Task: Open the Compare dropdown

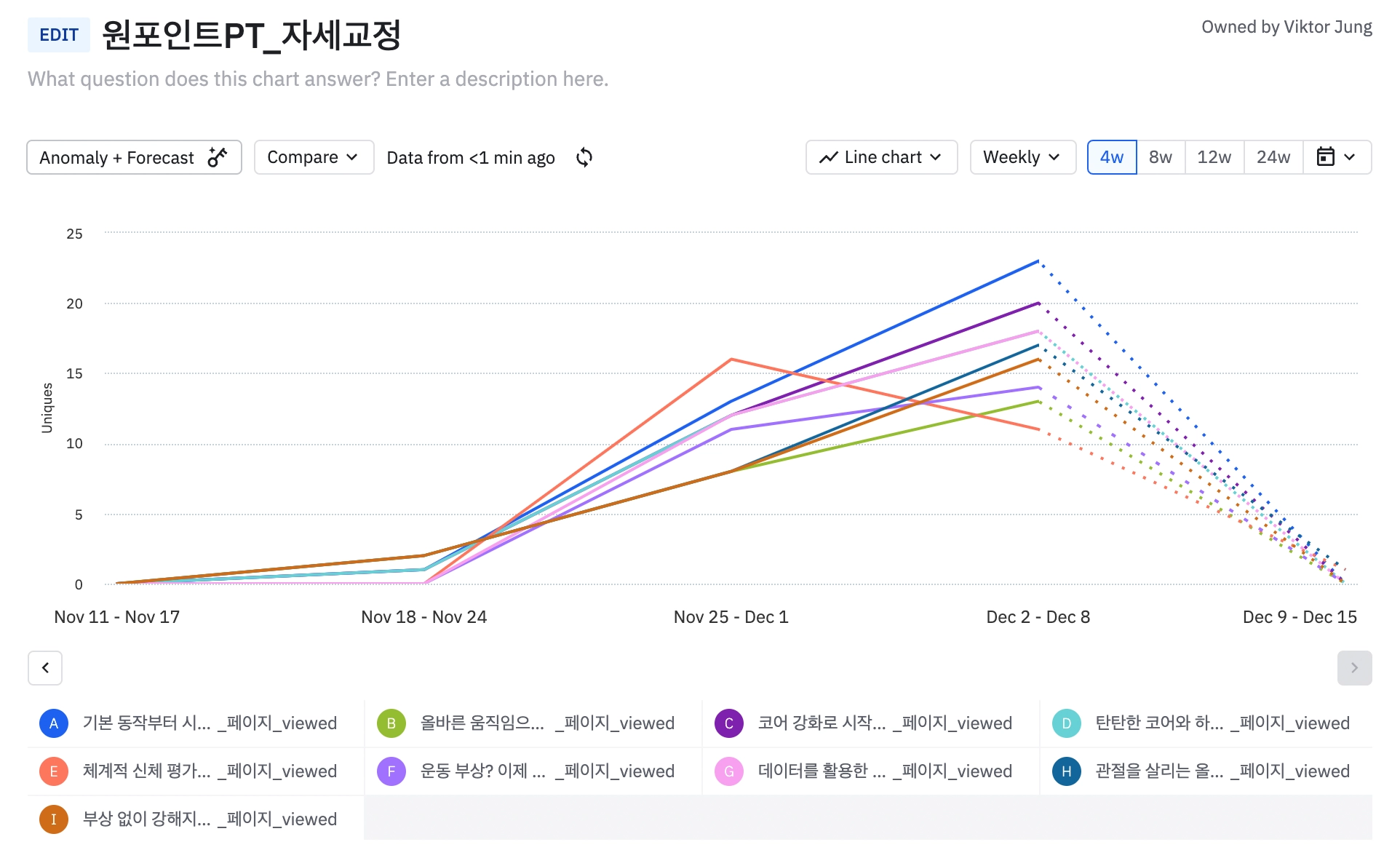Action: pos(314,157)
